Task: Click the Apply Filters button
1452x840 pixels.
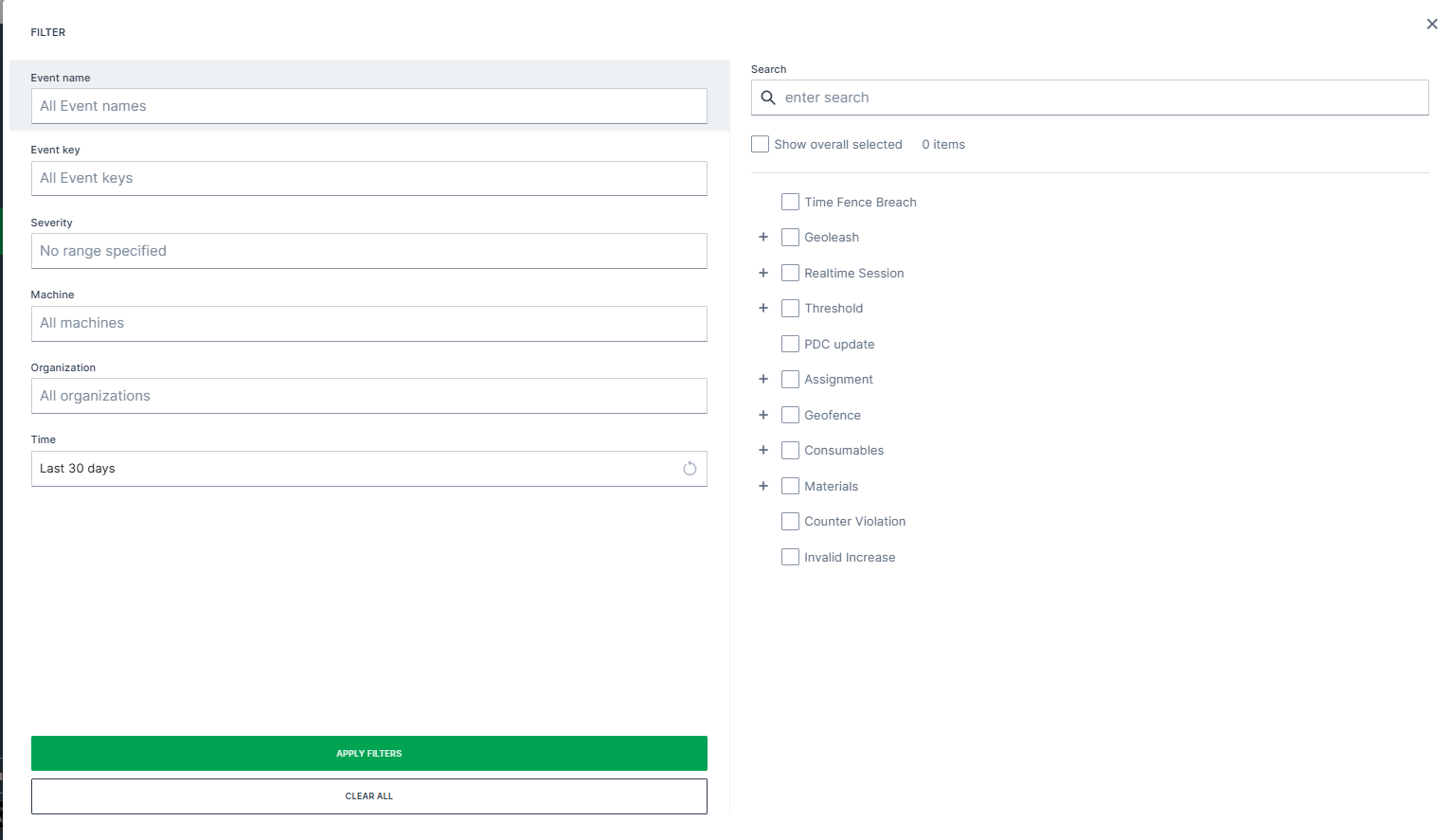Action: [x=368, y=753]
